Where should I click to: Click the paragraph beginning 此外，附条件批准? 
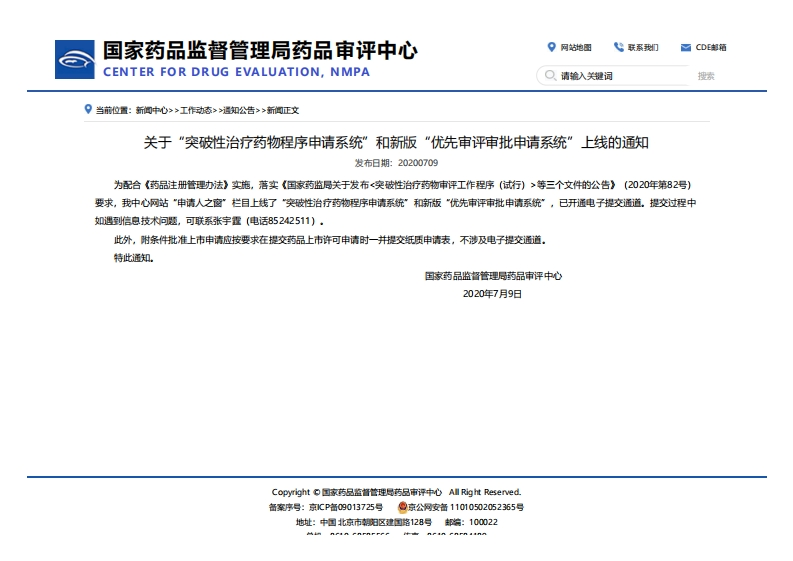(330, 240)
